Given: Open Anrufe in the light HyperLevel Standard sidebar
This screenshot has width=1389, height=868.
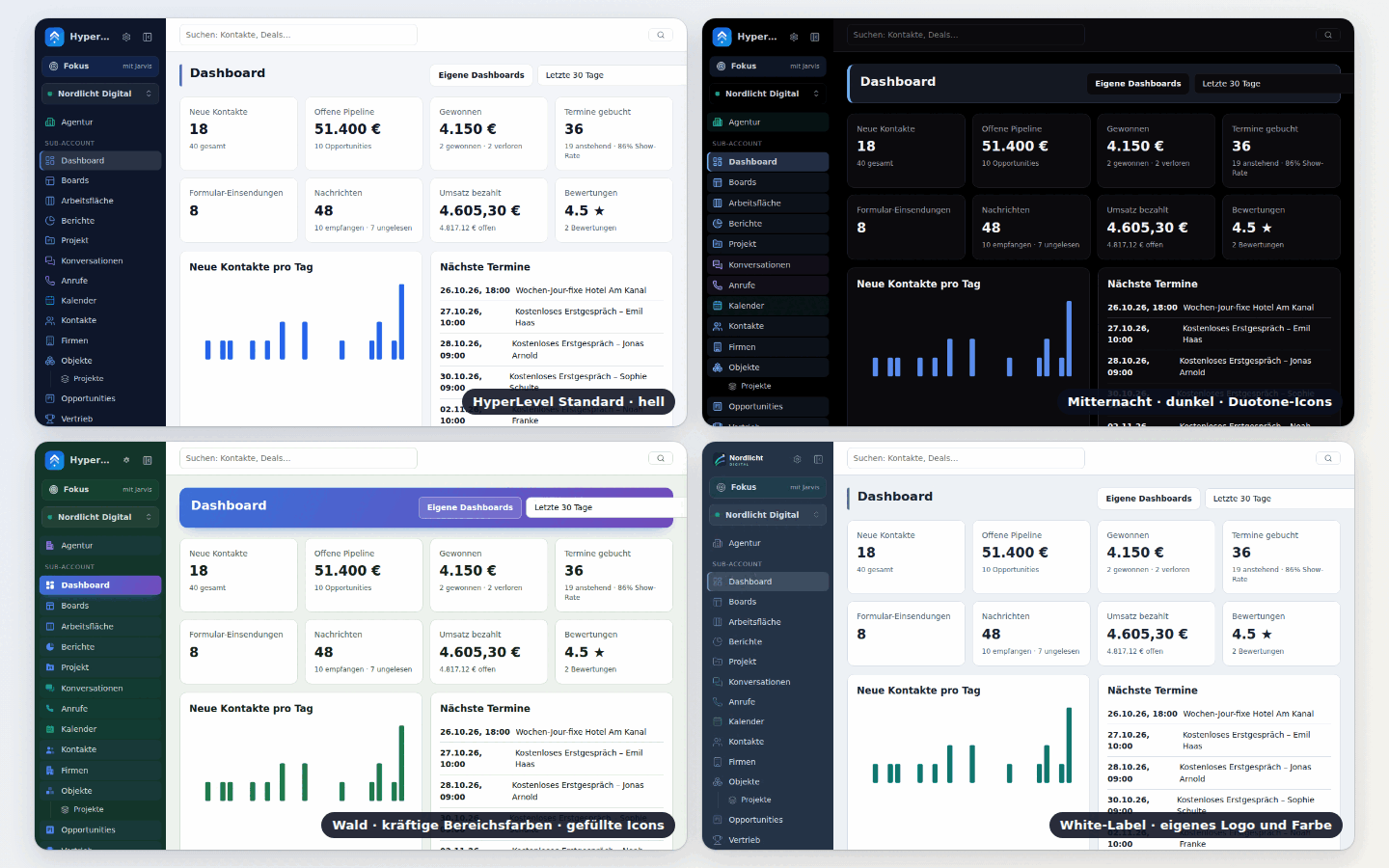Looking at the screenshot, I should tap(100, 281).
